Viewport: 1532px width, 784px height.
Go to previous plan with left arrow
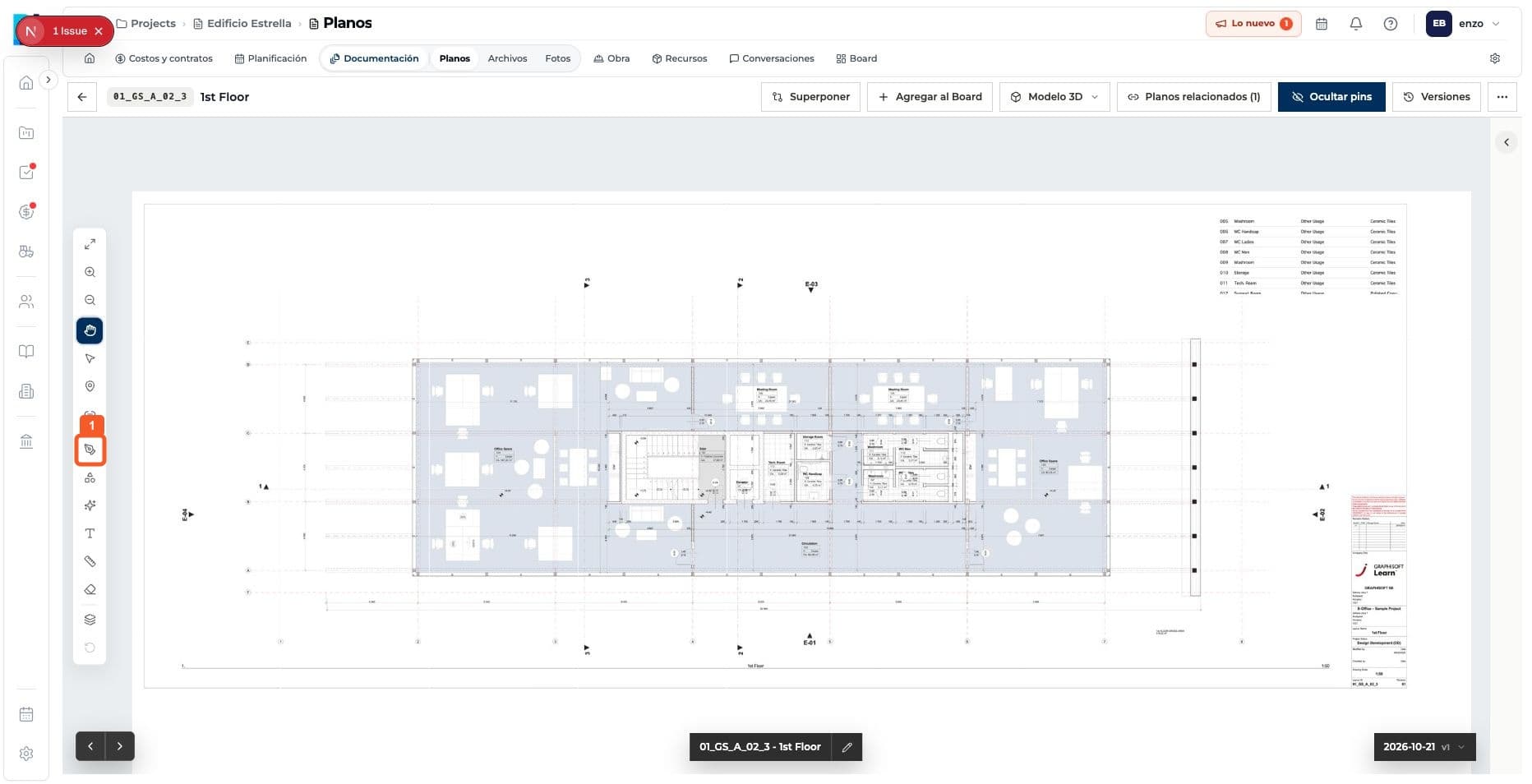90,747
